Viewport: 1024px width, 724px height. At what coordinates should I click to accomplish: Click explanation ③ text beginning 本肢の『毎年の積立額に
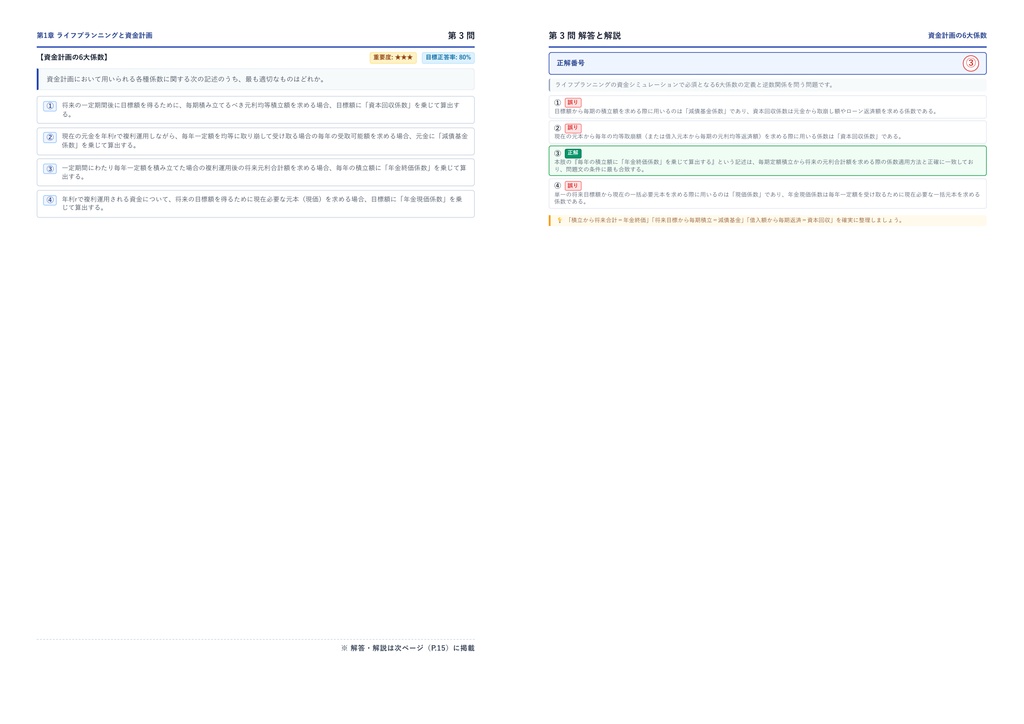pyautogui.click(x=764, y=165)
